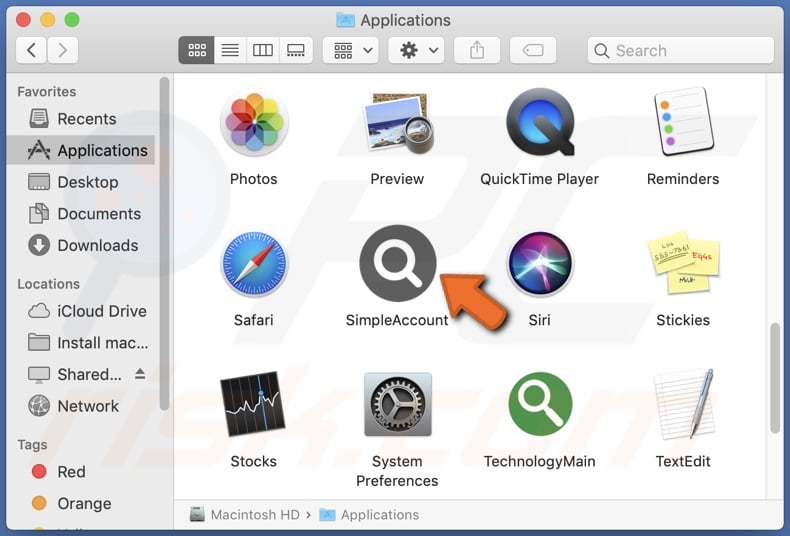Switch to icon view
790x536 pixels.
coord(196,50)
